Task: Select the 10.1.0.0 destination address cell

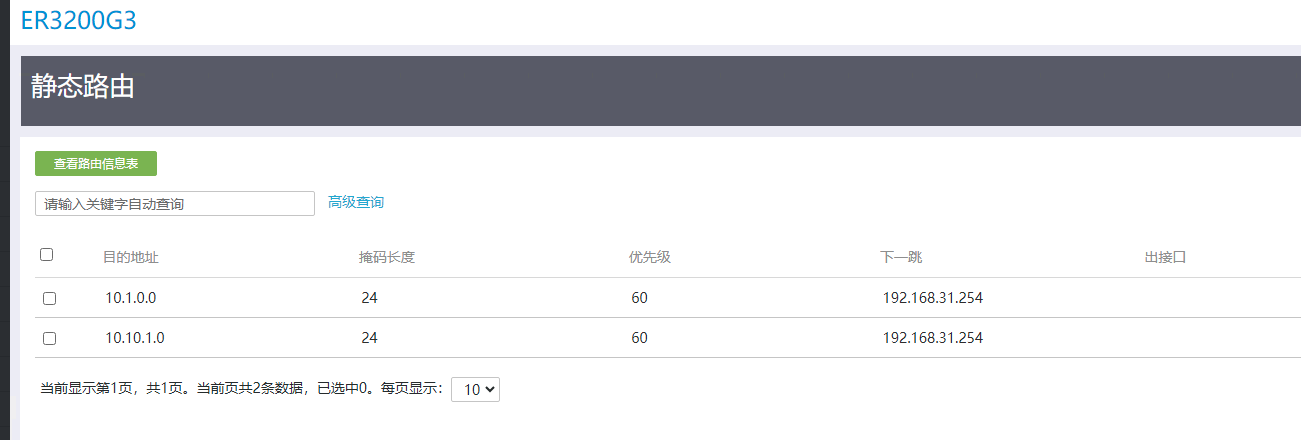Action: point(131,298)
